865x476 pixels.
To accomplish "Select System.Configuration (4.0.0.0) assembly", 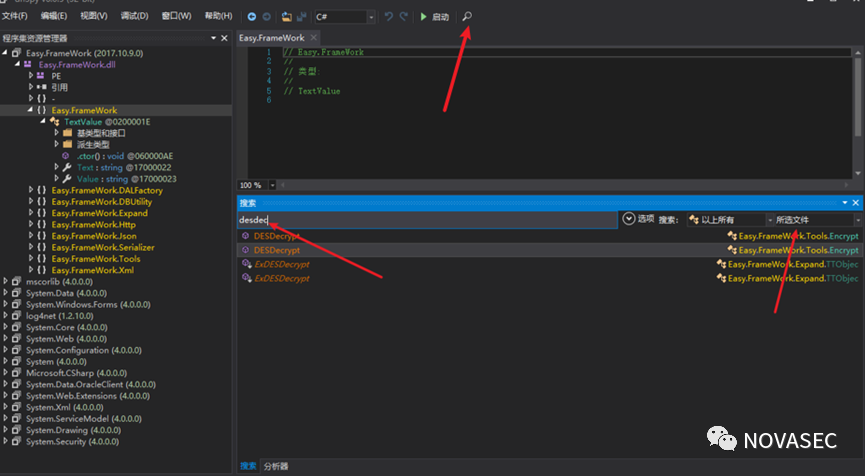I will (84, 350).
